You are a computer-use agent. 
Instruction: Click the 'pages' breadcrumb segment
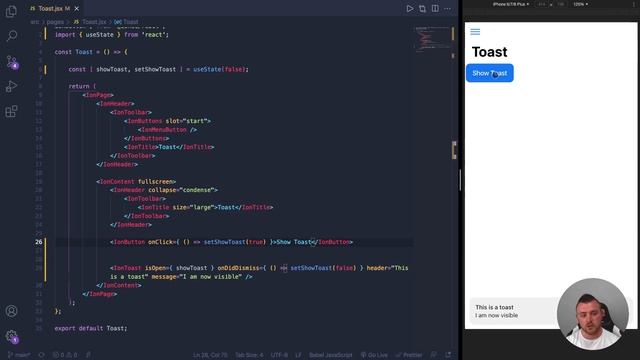55,22
